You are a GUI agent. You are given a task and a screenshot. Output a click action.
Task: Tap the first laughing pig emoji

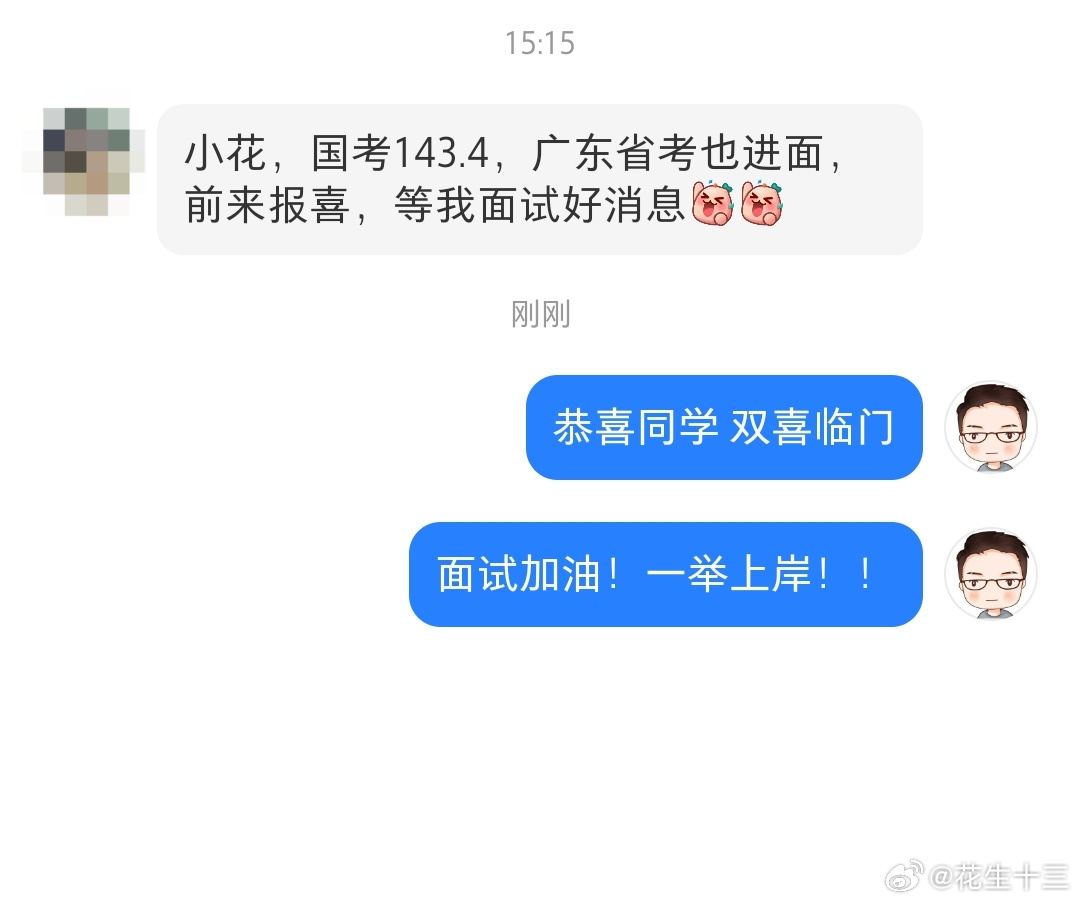coord(712,204)
